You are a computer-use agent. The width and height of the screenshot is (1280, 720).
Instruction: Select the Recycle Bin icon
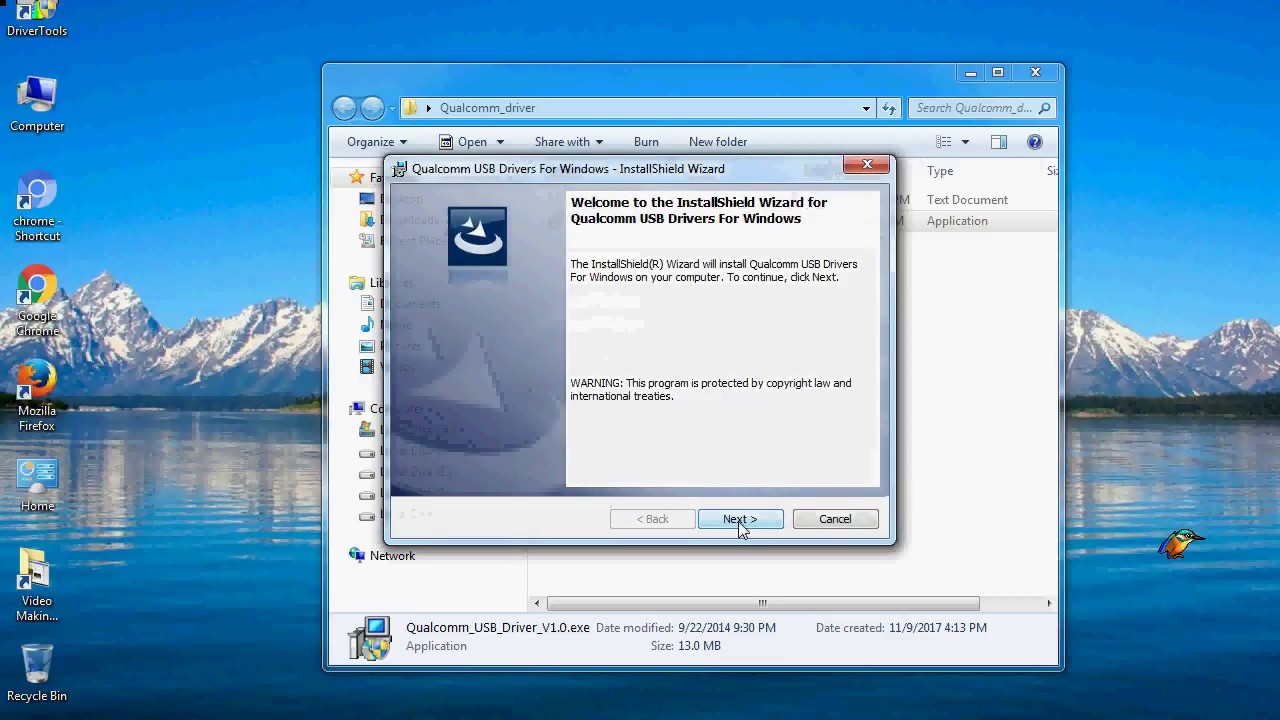tap(37, 672)
